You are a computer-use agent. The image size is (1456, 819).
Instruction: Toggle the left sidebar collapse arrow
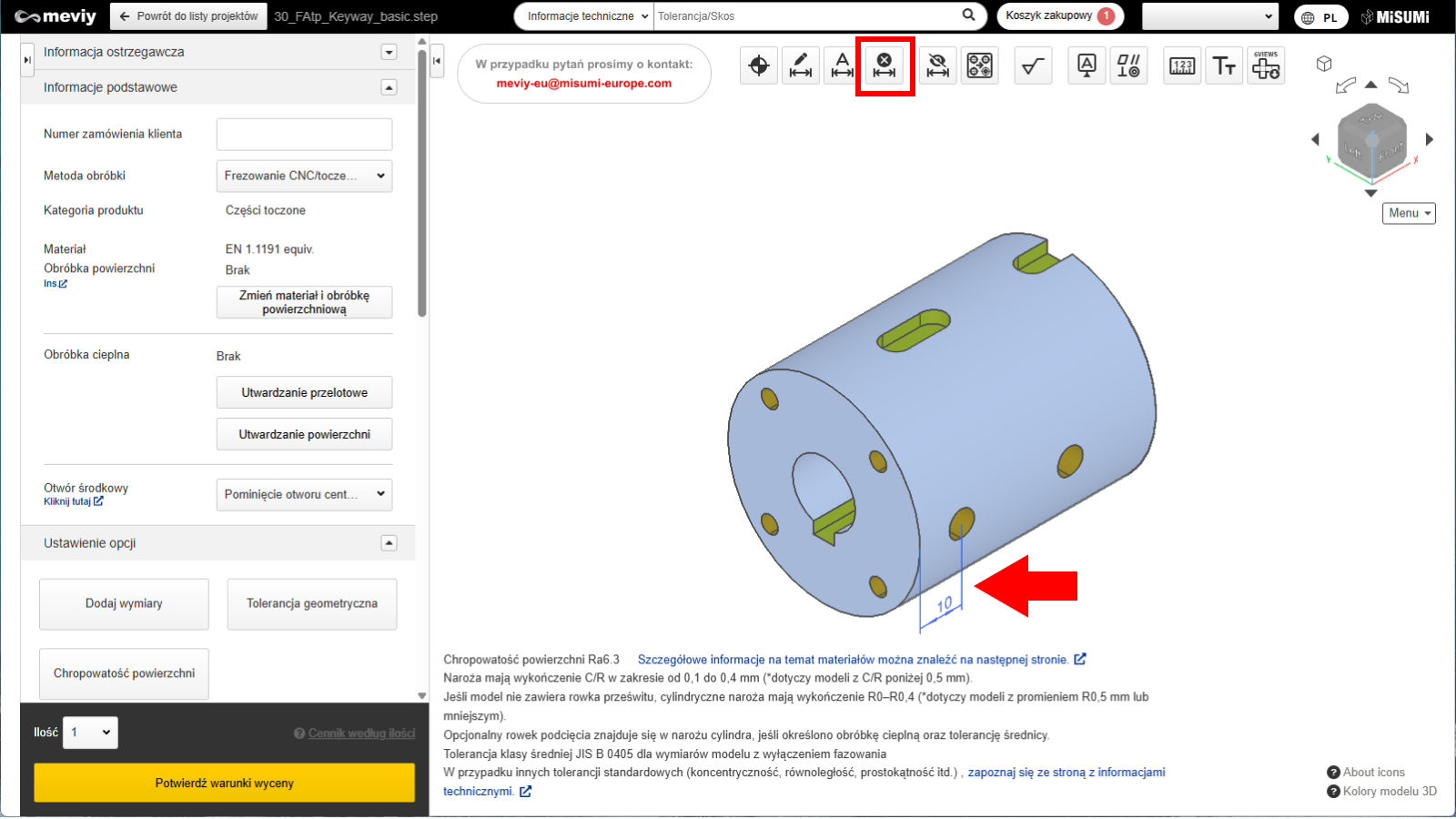click(437, 61)
